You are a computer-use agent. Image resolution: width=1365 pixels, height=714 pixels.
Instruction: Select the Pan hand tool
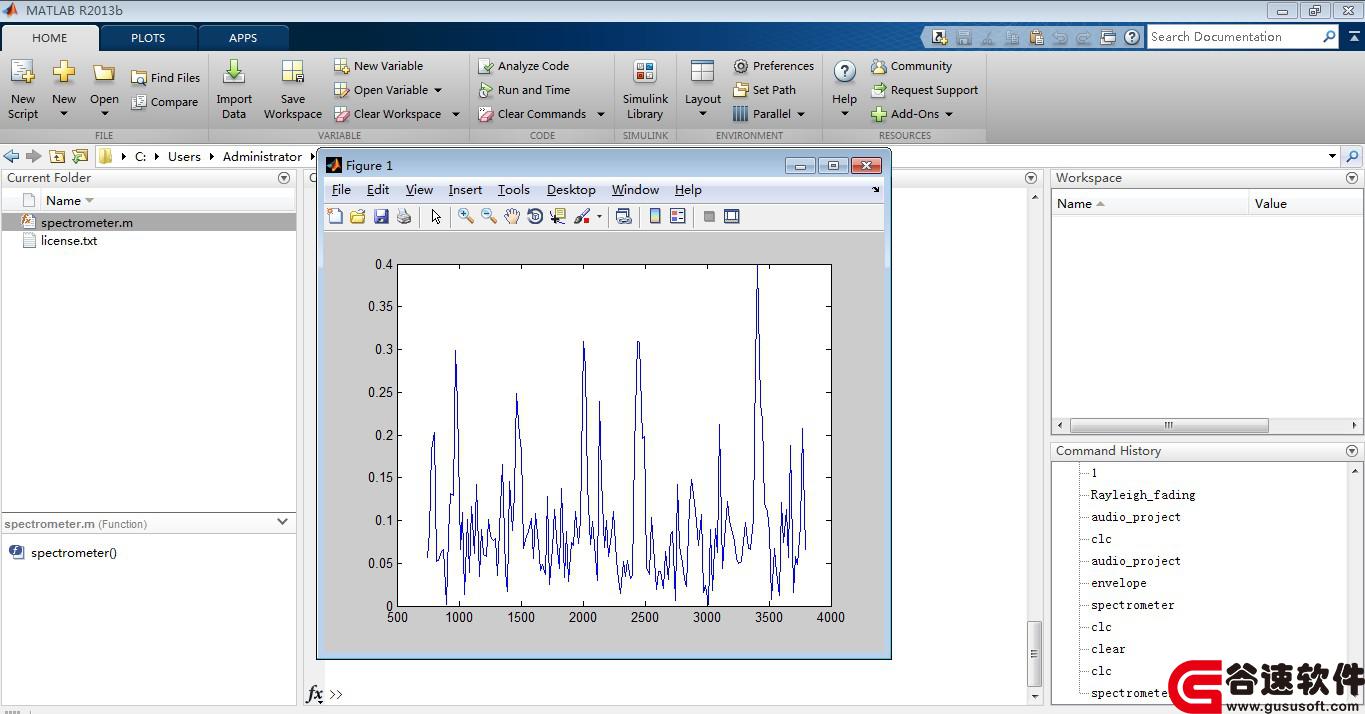click(x=512, y=216)
